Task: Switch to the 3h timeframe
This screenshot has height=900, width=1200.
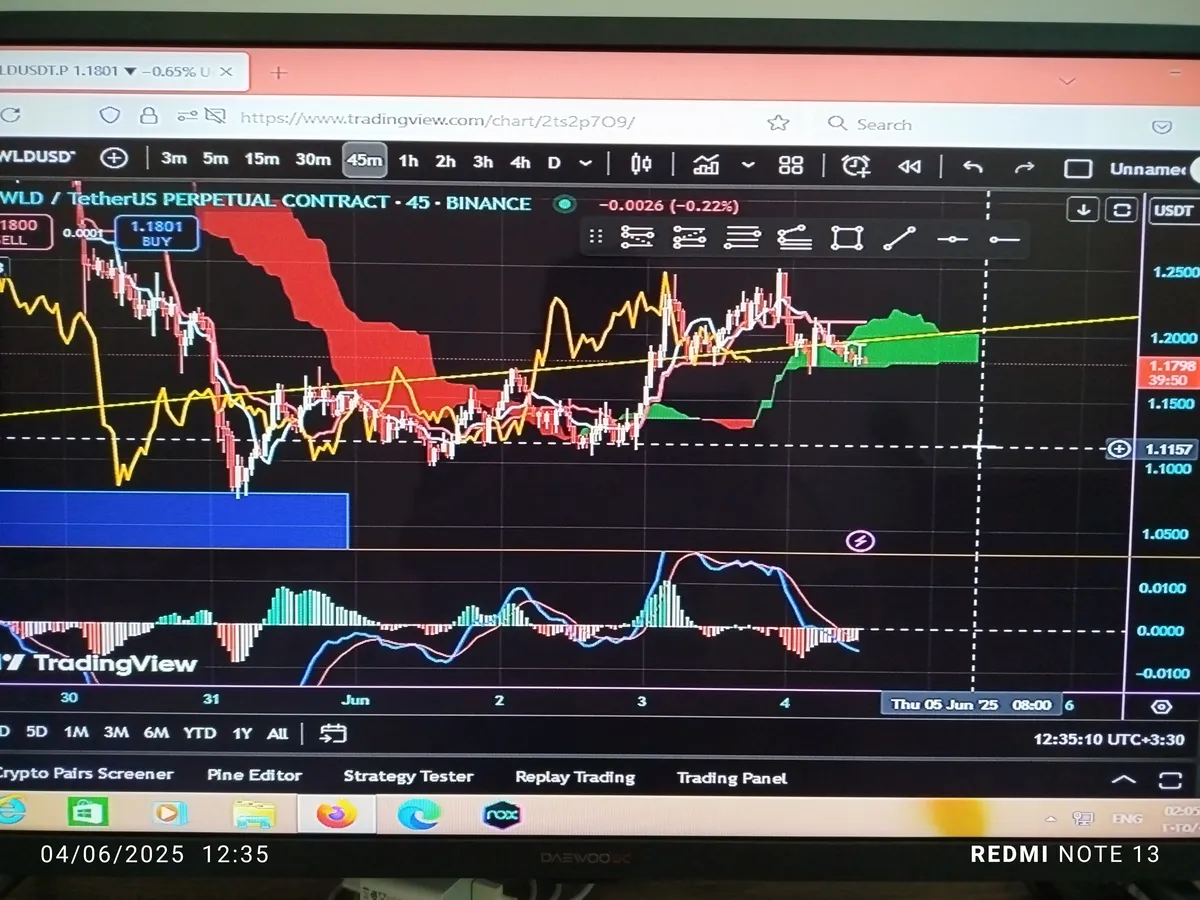Action: point(483,161)
